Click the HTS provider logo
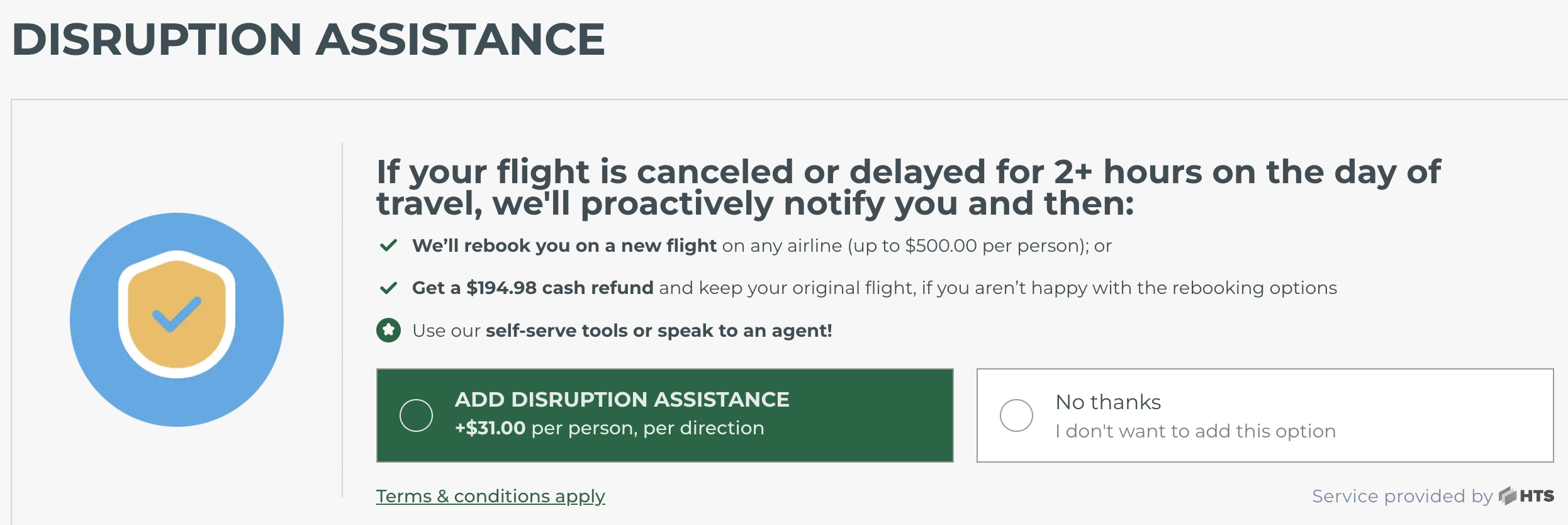This screenshot has width=1568, height=525. point(1526,496)
